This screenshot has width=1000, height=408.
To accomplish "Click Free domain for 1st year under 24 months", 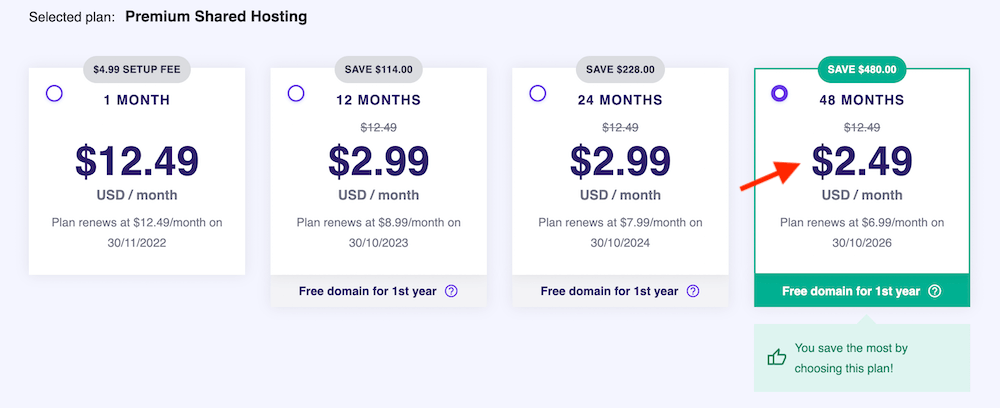I will (609, 292).
